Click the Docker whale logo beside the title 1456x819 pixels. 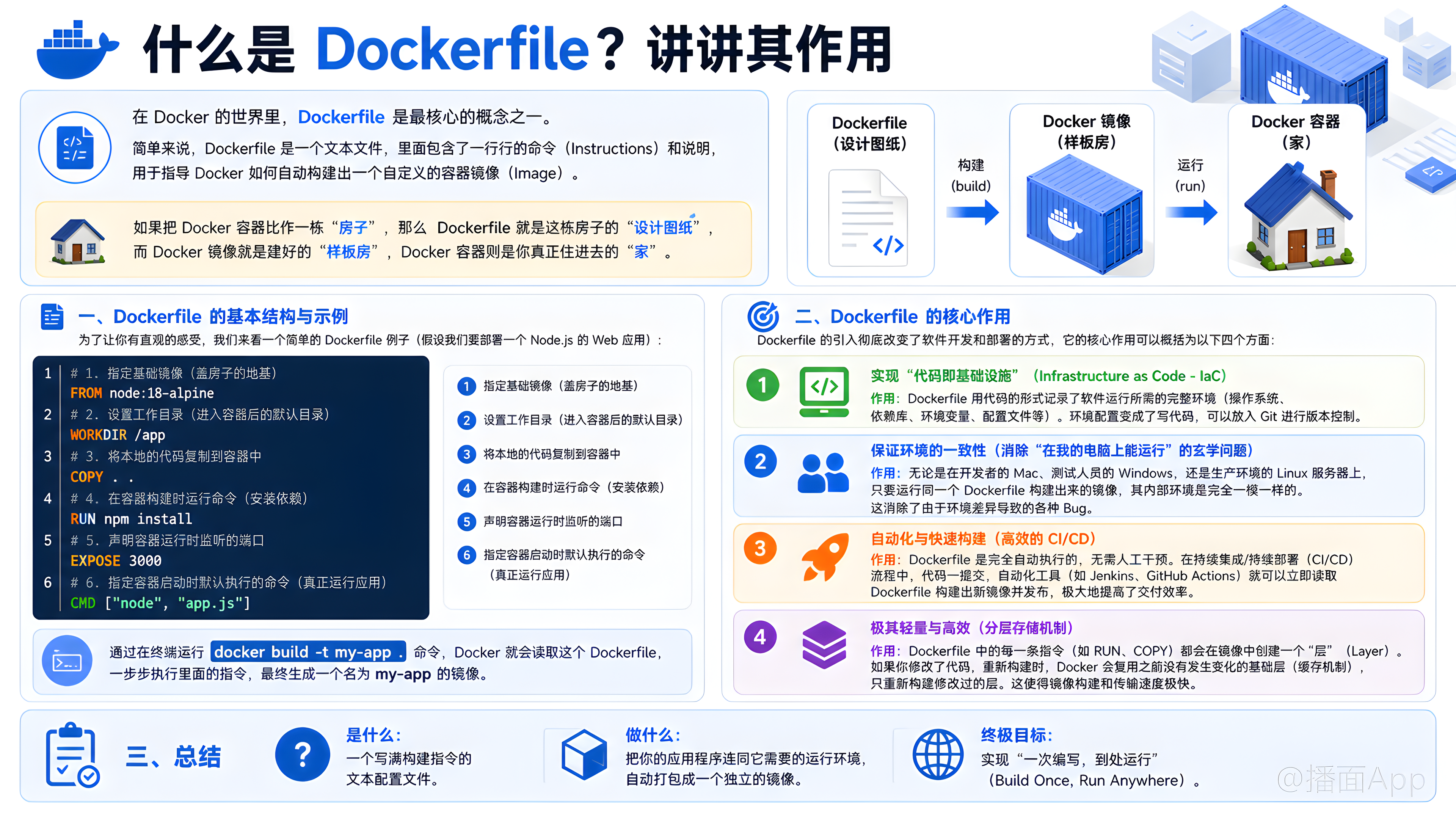pos(77,50)
